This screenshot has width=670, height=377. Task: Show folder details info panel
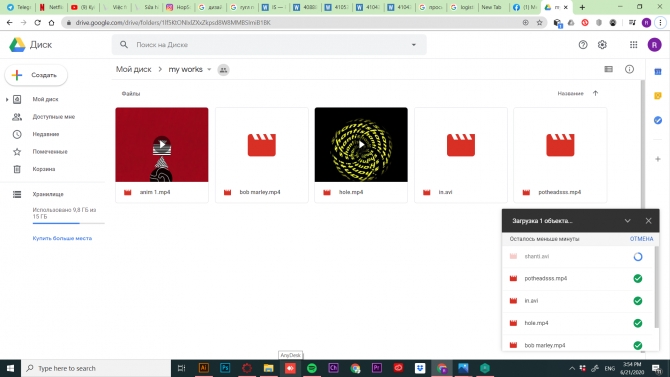(x=629, y=69)
